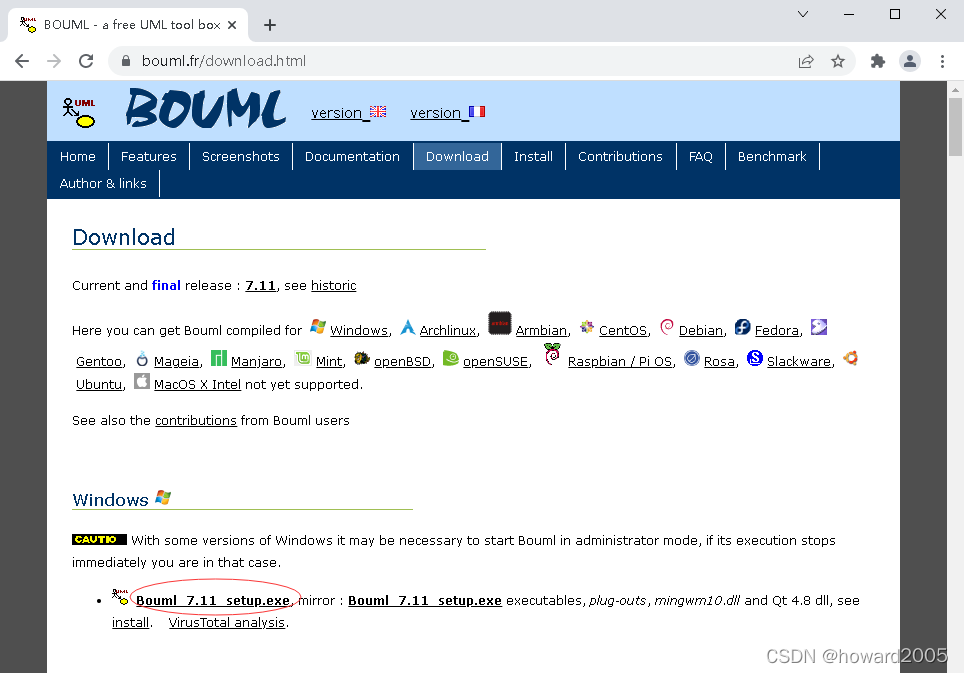Click the Raspberry Pi logo icon

(x=552, y=354)
